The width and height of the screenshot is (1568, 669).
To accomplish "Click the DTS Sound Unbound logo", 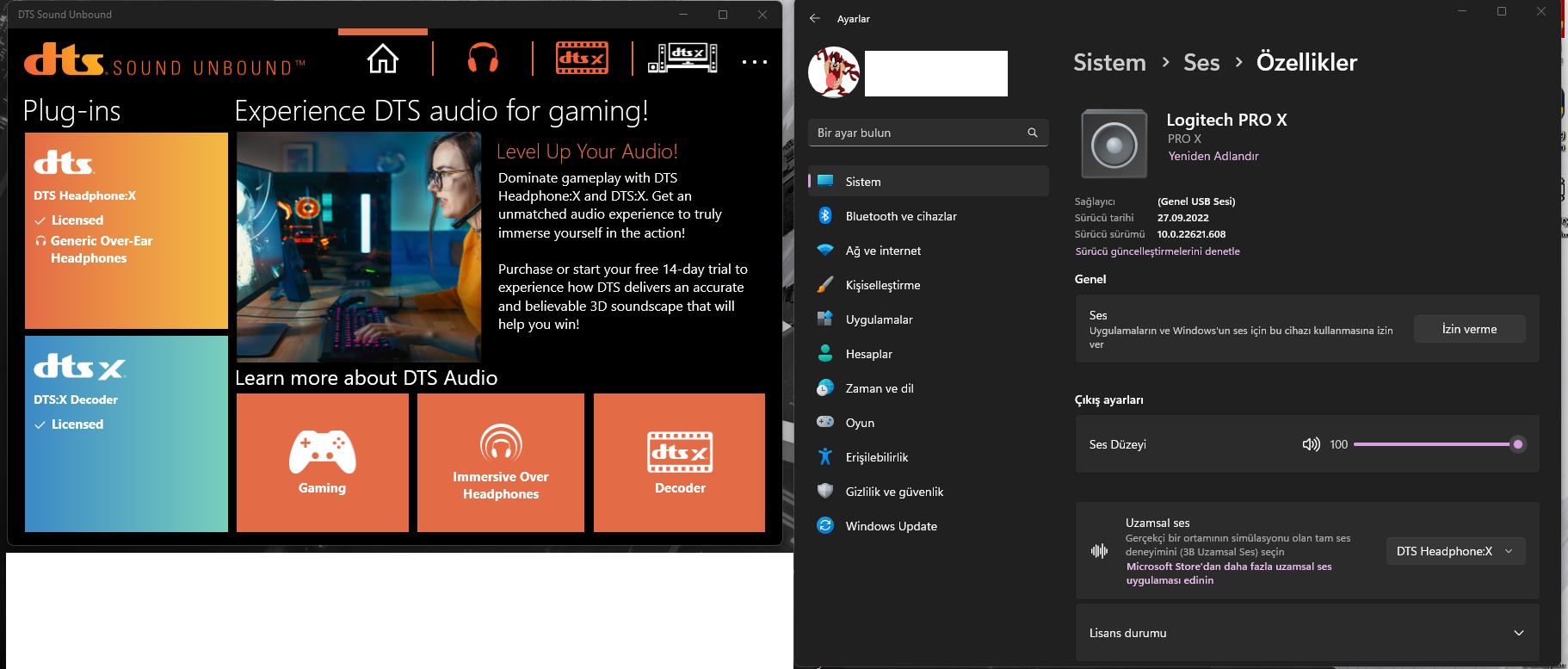I will click(x=164, y=60).
